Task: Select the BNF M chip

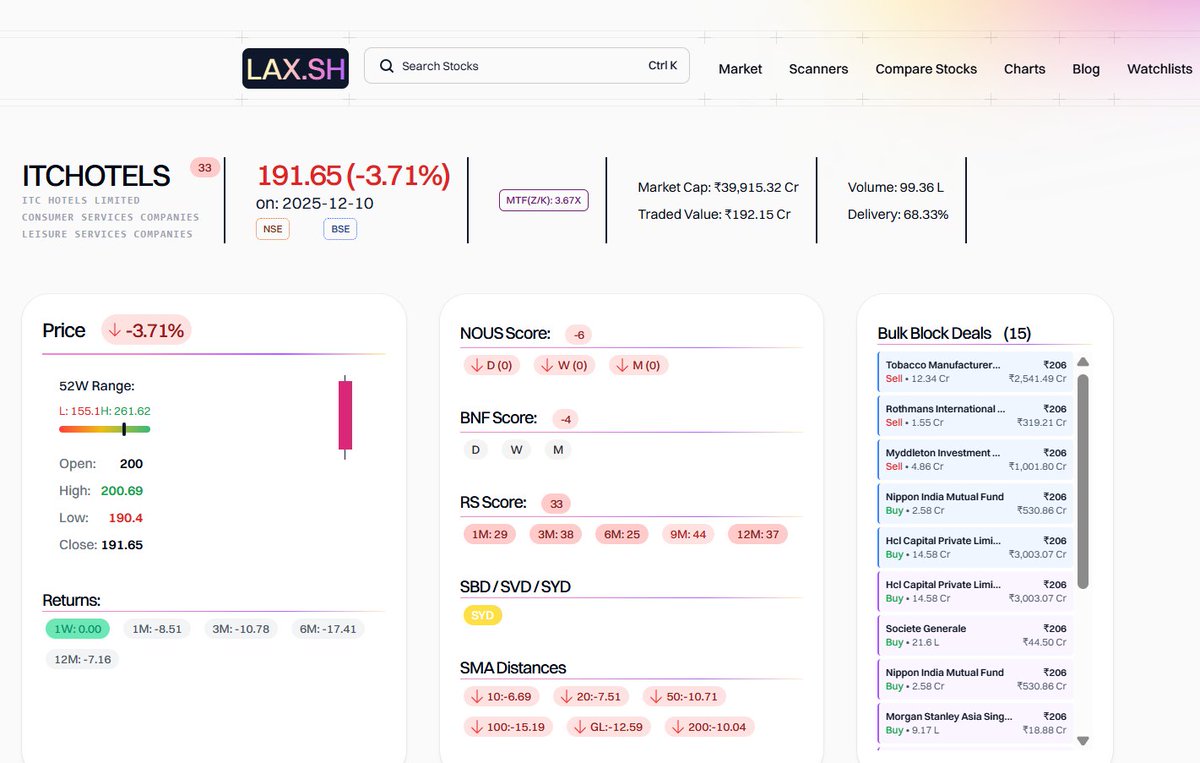Action: pyautogui.click(x=558, y=450)
